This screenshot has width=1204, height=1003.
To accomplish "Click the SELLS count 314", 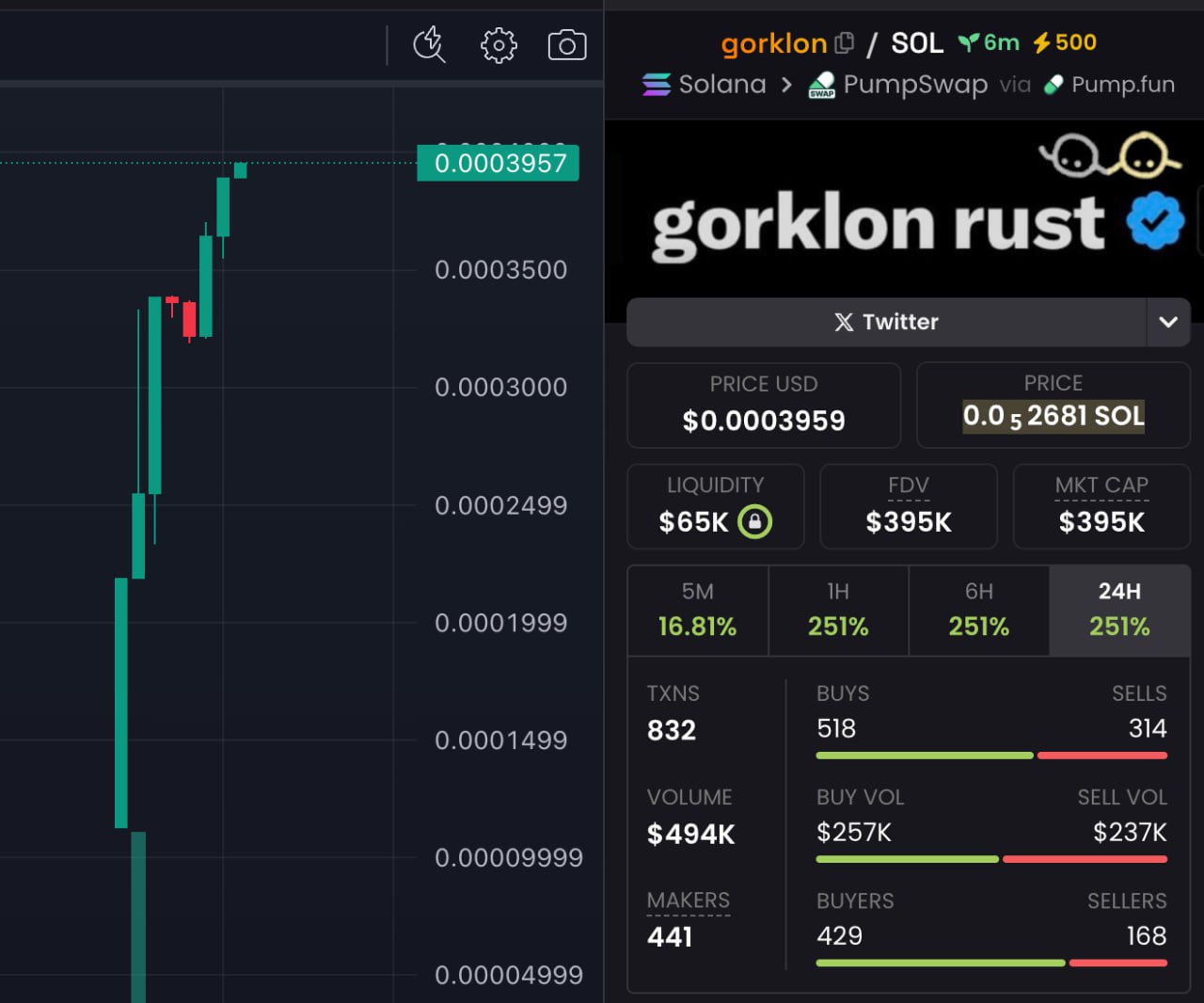I will pos(1148,728).
